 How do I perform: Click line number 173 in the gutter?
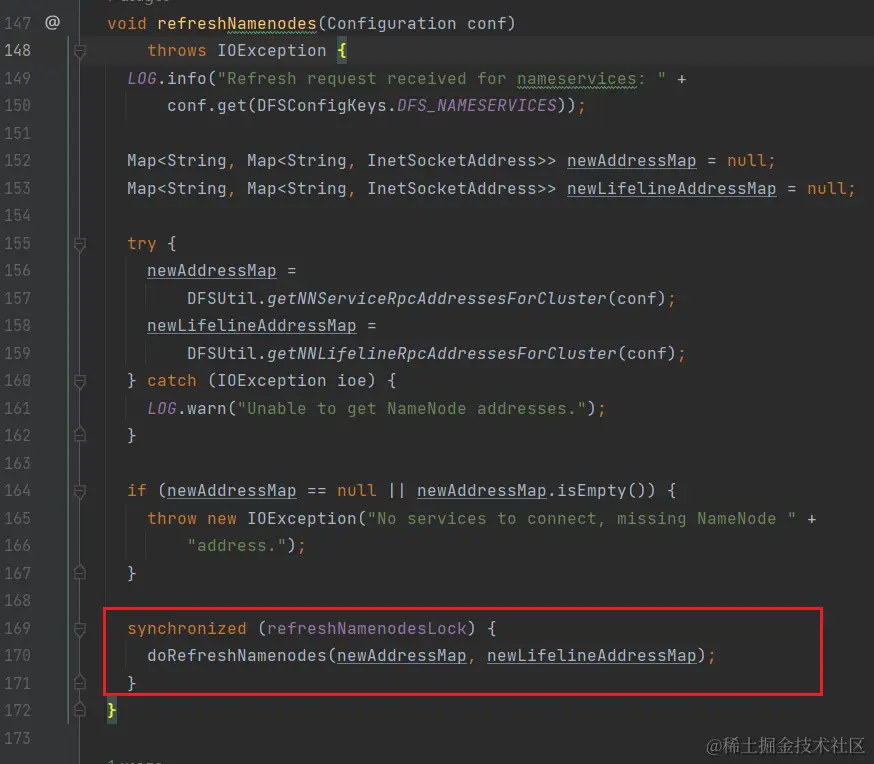click(18, 738)
